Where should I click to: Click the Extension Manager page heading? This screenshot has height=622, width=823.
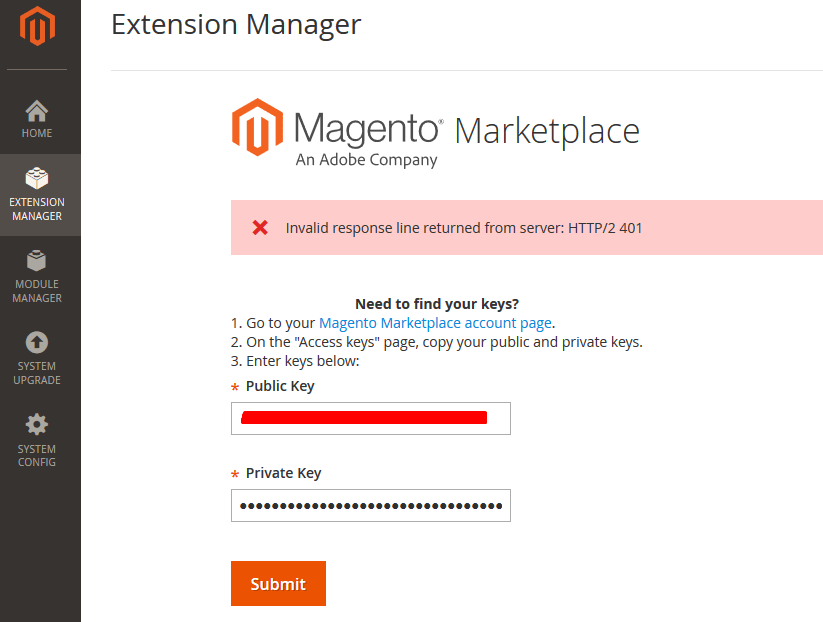pos(235,24)
